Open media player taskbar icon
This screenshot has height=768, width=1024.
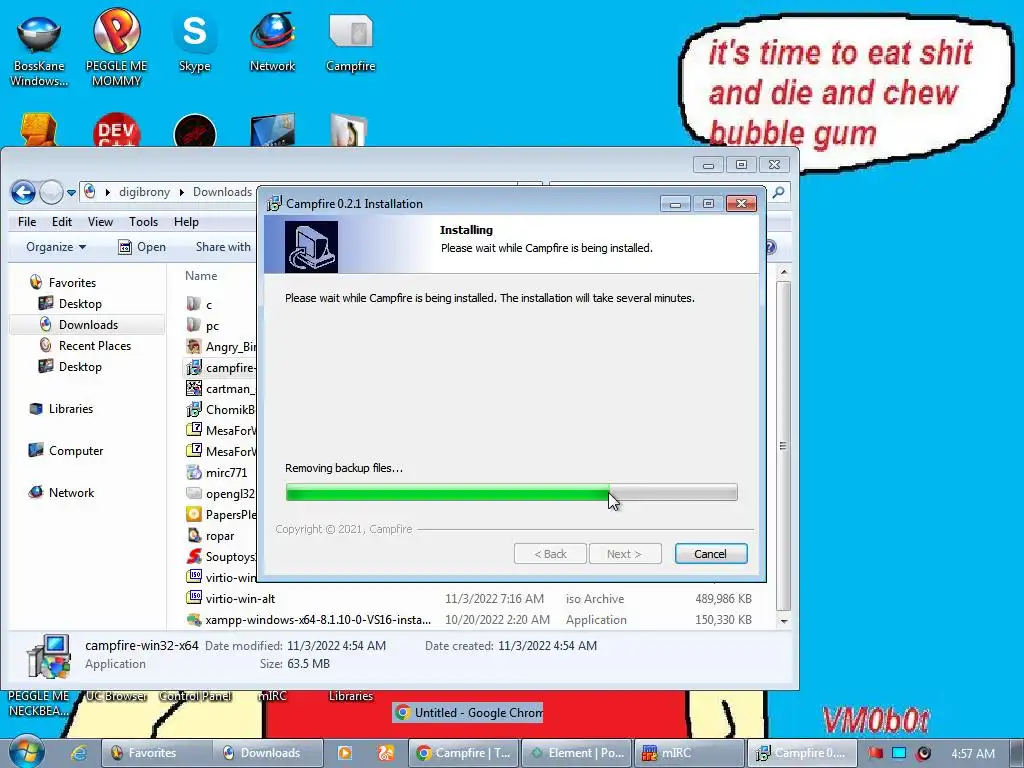[345, 753]
